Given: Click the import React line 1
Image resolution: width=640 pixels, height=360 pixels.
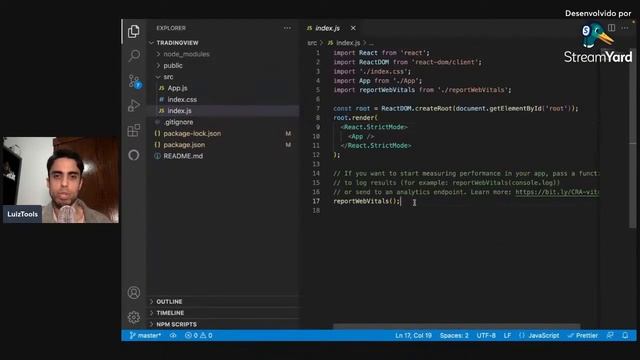Looking at the screenshot, I should (381, 53).
